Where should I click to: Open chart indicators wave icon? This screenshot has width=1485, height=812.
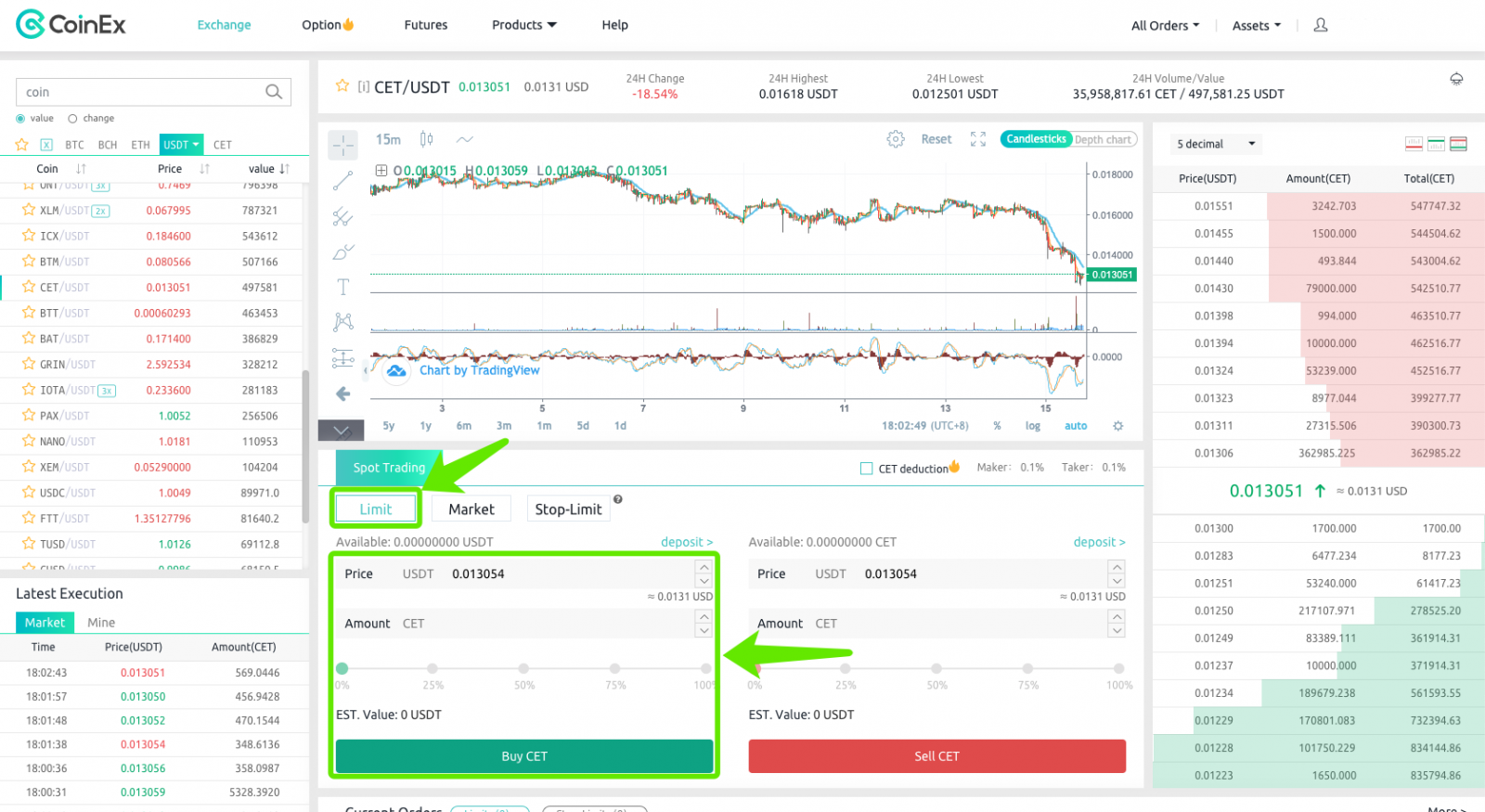coord(465,139)
